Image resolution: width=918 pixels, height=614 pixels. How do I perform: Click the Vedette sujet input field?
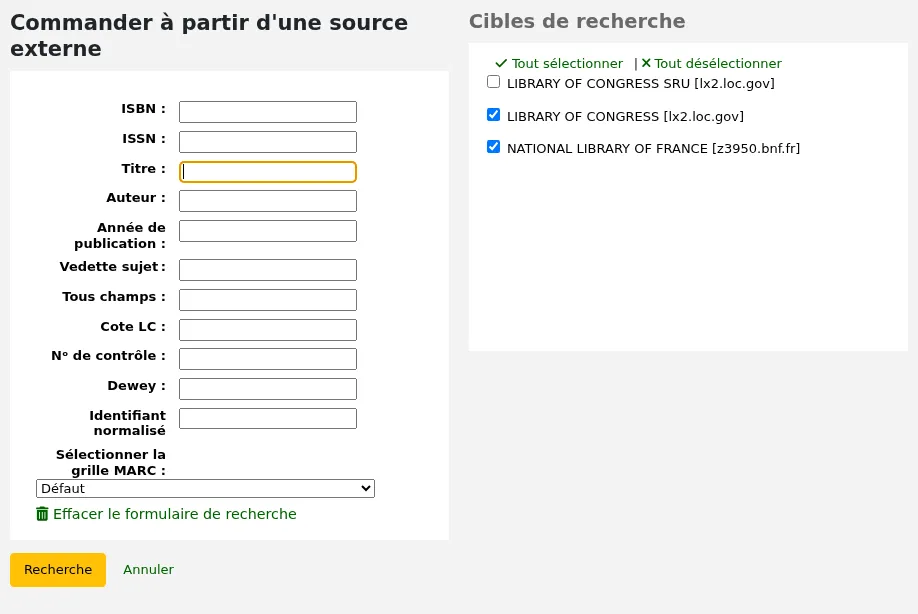point(268,270)
